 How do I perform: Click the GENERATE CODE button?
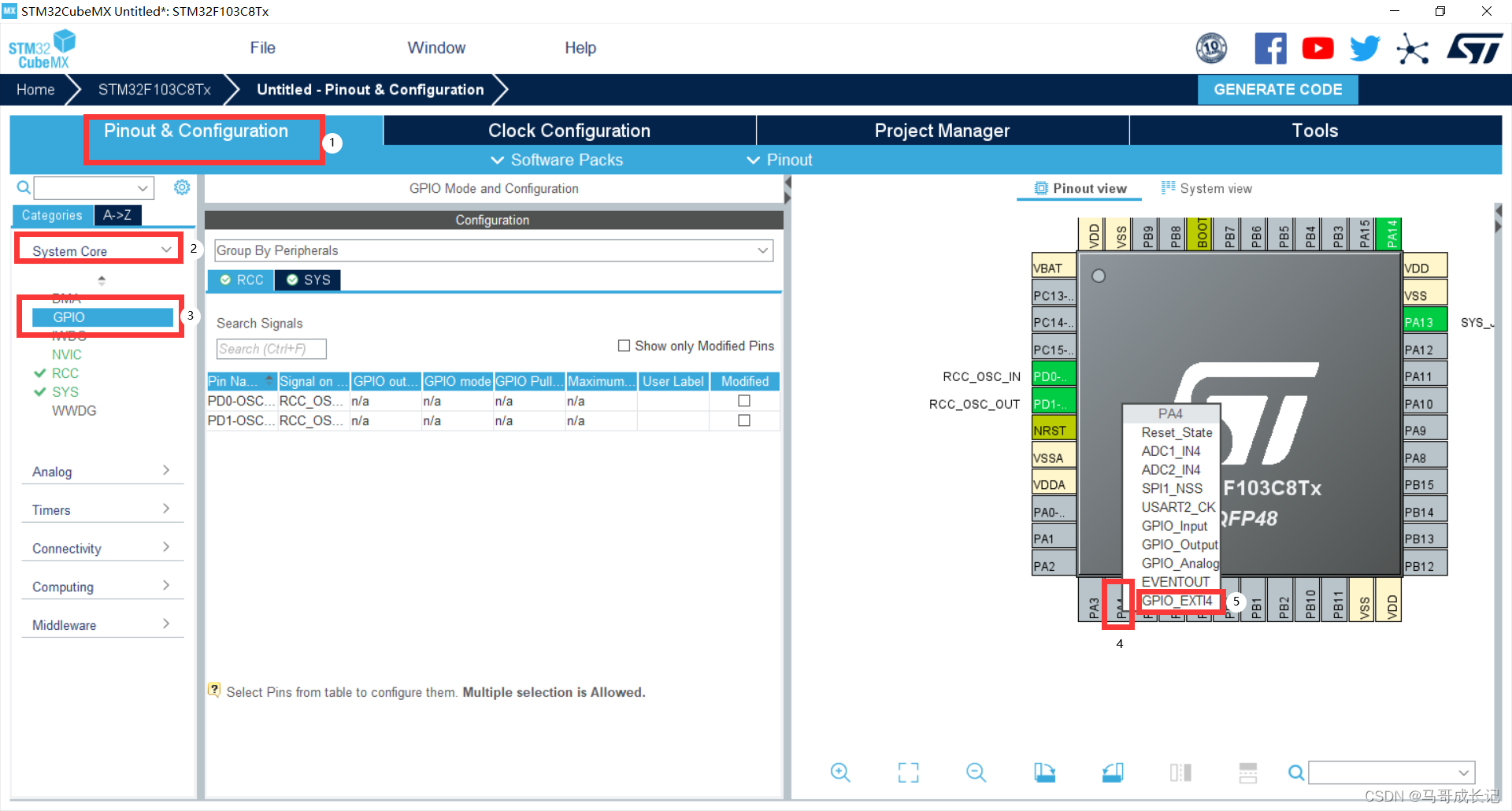pos(1277,90)
